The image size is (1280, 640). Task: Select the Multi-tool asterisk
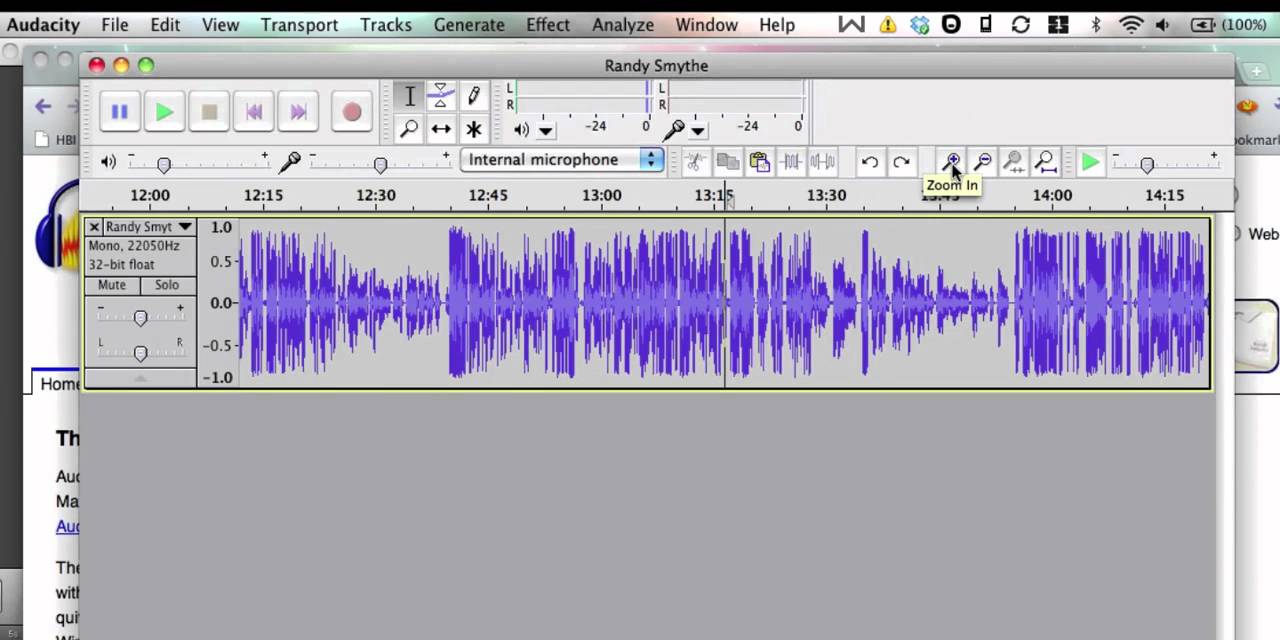tap(473, 129)
